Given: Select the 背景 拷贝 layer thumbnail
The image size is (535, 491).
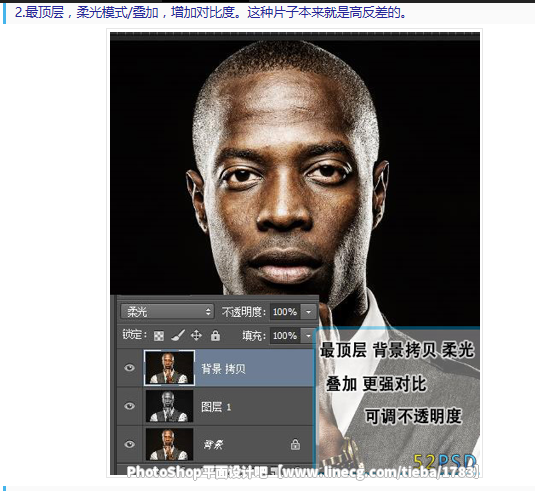Looking at the screenshot, I should click(170, 368).
